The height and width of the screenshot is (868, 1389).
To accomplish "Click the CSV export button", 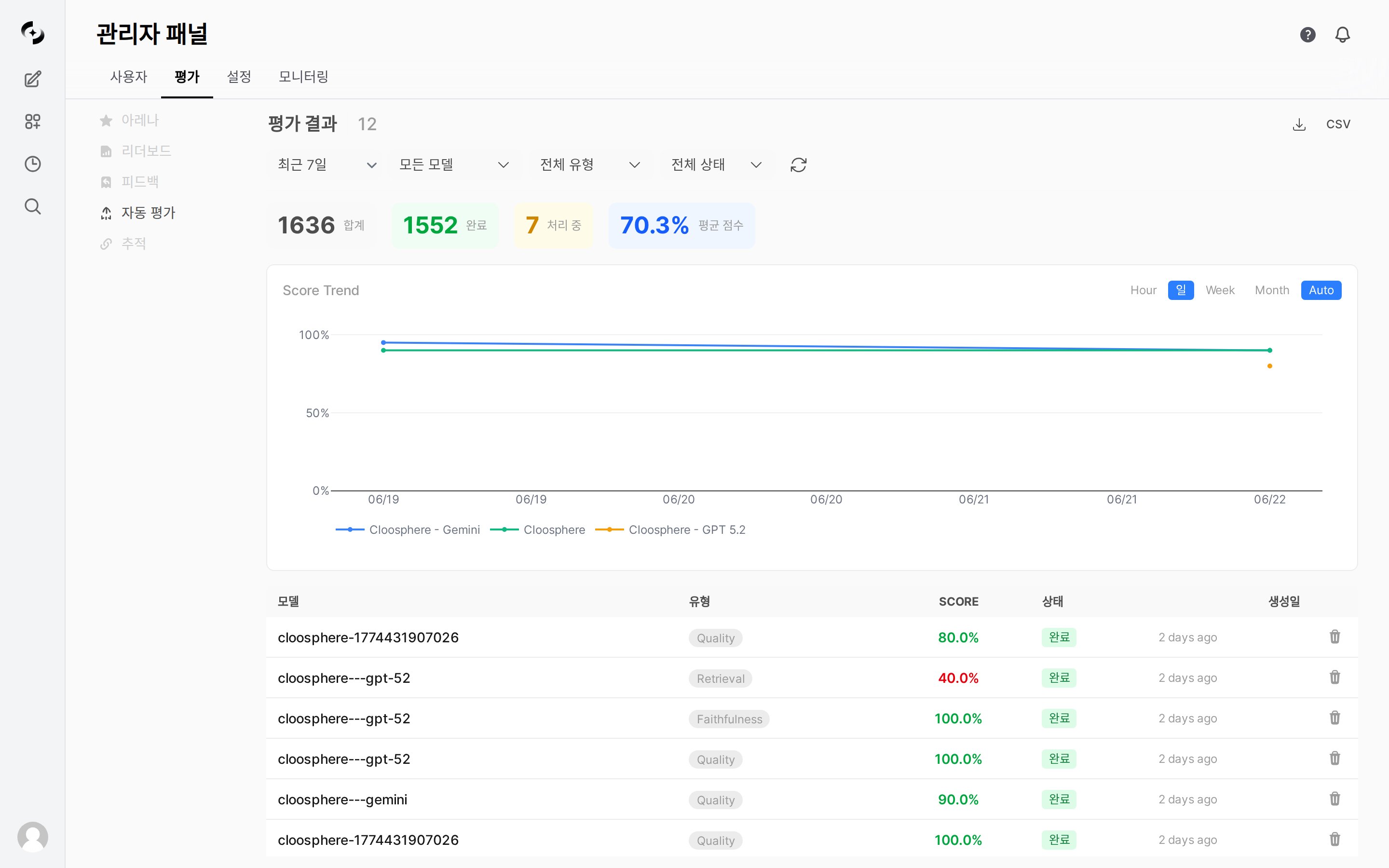I will click(x=1338, y=124).
